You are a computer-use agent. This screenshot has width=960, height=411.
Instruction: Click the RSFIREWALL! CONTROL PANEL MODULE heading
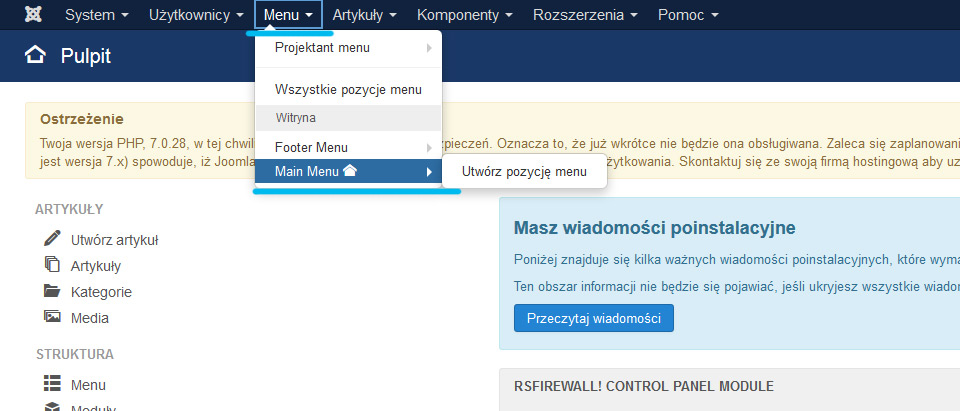tap(644, 386)
